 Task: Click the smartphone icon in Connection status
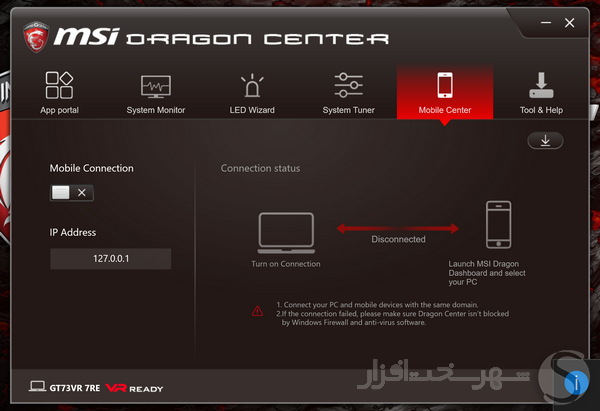(x=498, y=225)
